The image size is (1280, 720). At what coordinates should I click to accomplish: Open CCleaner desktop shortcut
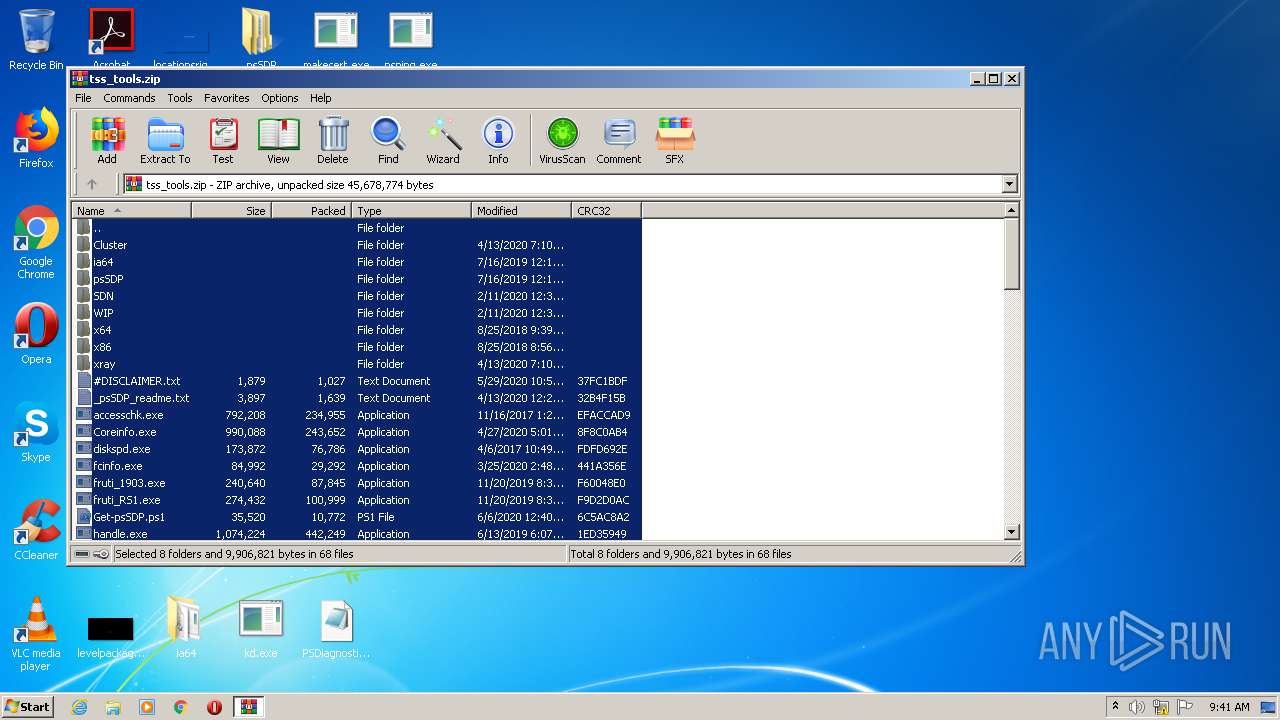(36, 529)
